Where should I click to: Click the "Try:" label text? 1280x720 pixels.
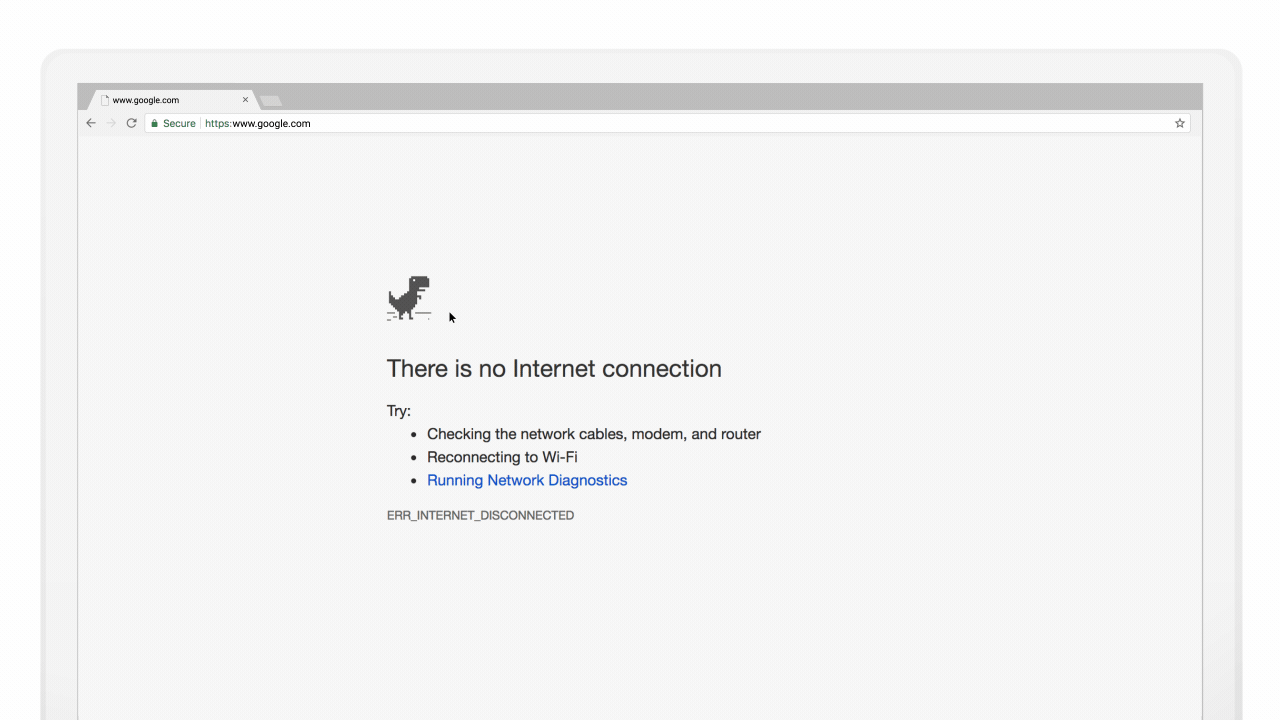[x=399, y=411]
